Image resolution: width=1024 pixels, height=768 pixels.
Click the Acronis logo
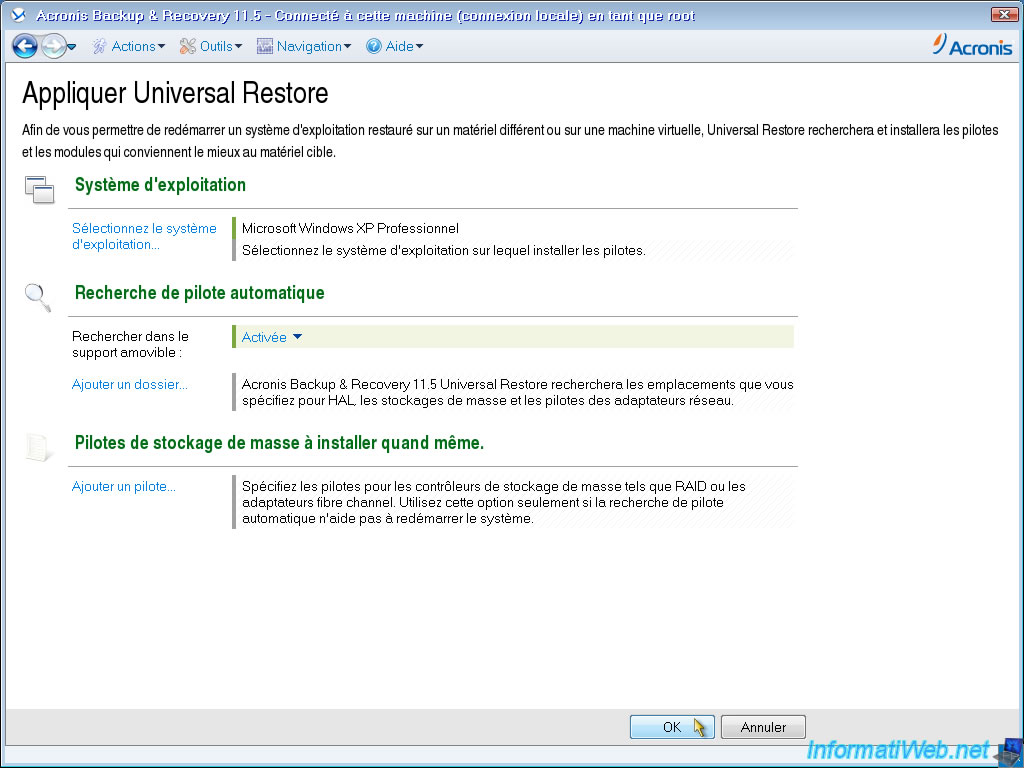972,45
